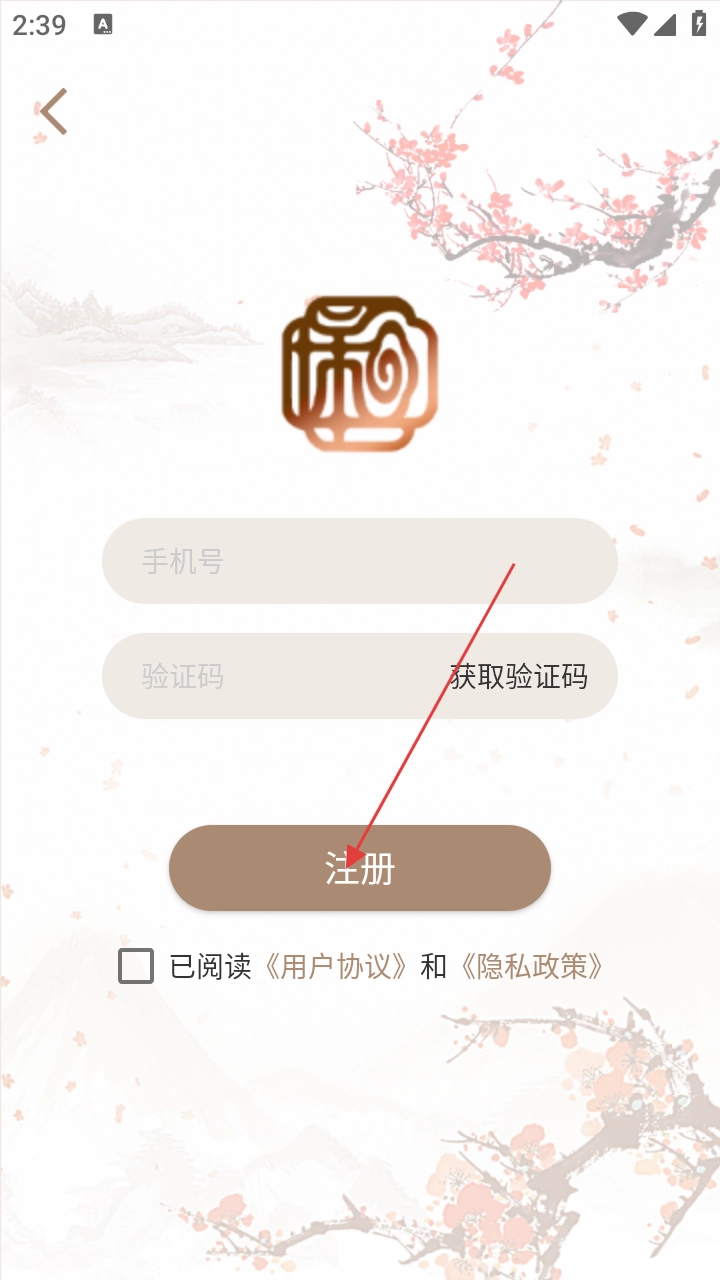
Task: Focus the 手机号 phone number field
Action: click(x=359, y=561)
